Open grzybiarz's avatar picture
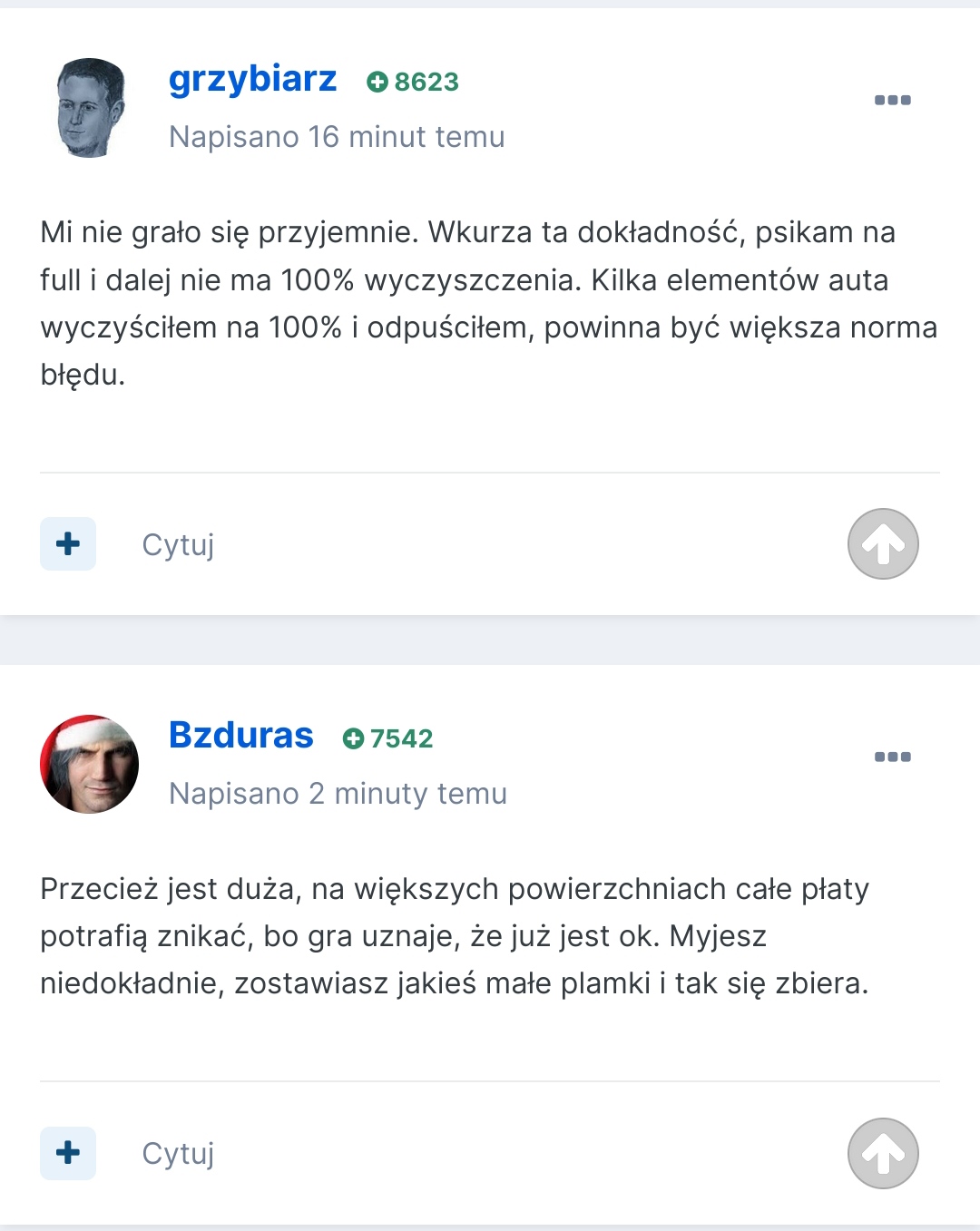 [x=90, y=108]
